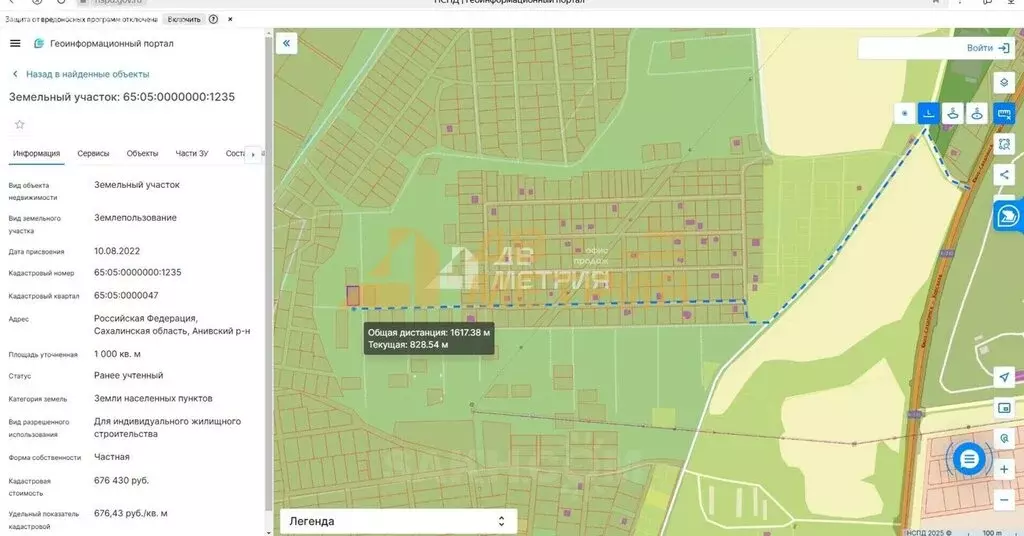Screen dimensions: 1024x536
Task: Click the Геоинформационный портал title
Action: click(x=112, y=44)
